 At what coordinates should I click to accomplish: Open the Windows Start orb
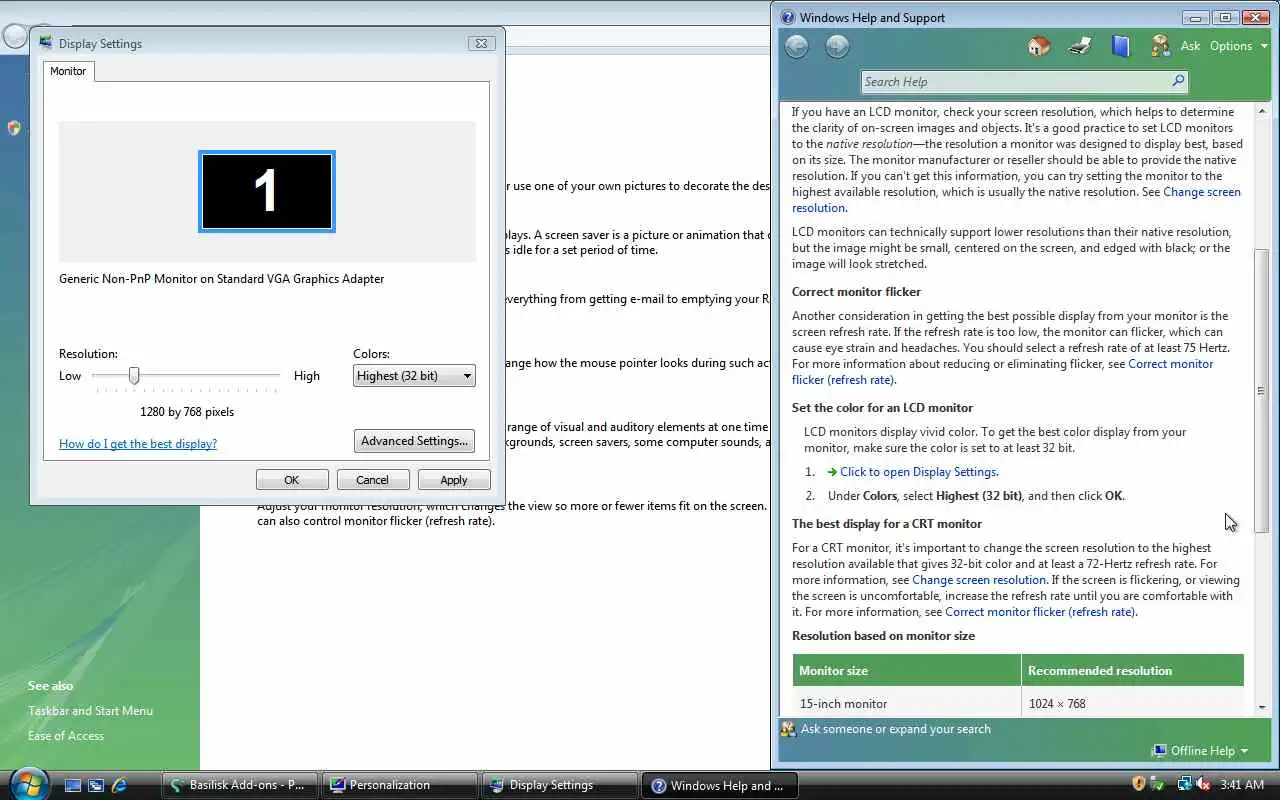click(29, 784)
